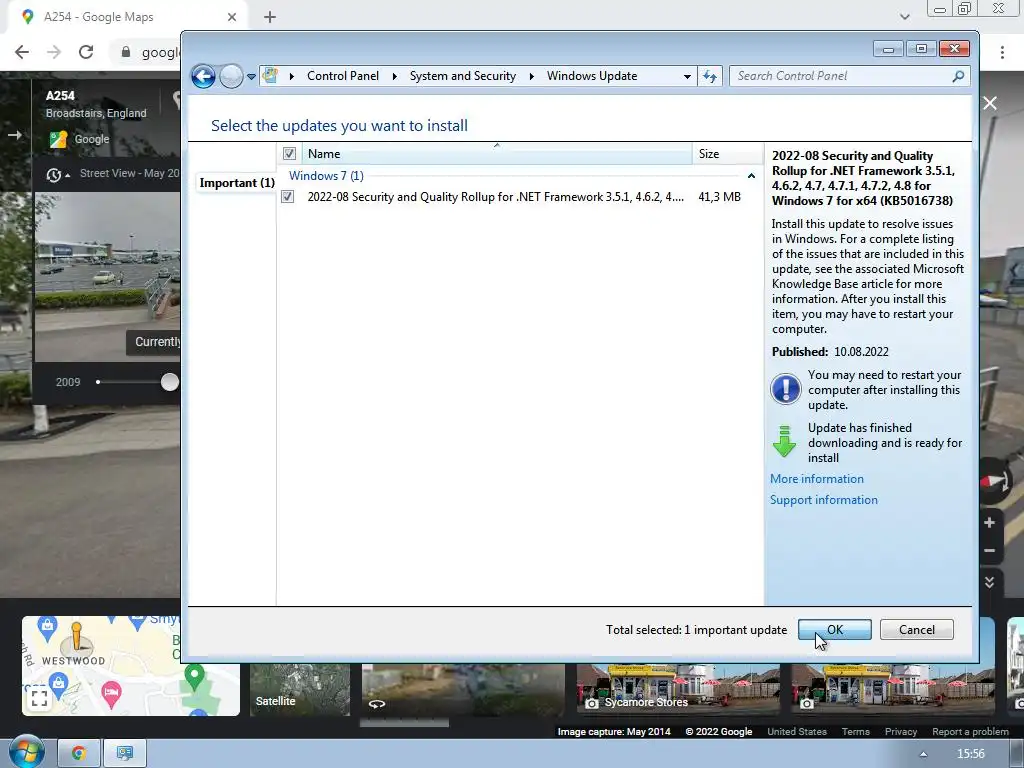Image resolution: width=1024 pixels, height=768 pixels.
Task: Sort updates by Name column
Action: [496, 153]
